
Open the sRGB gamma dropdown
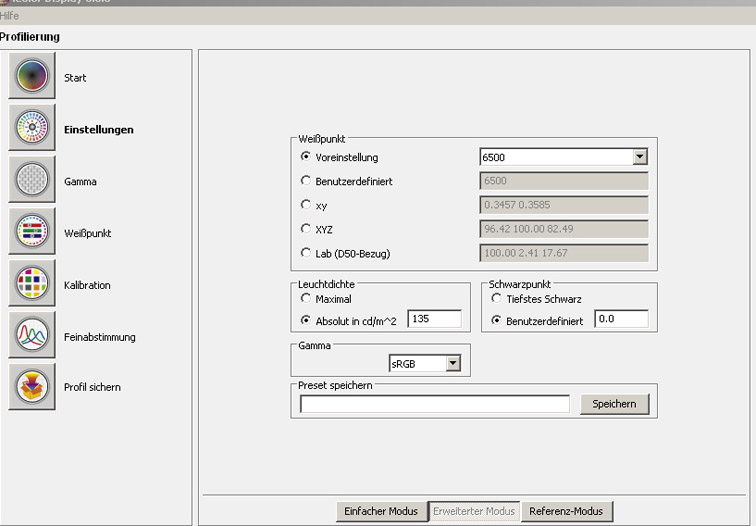coord(453,363)
